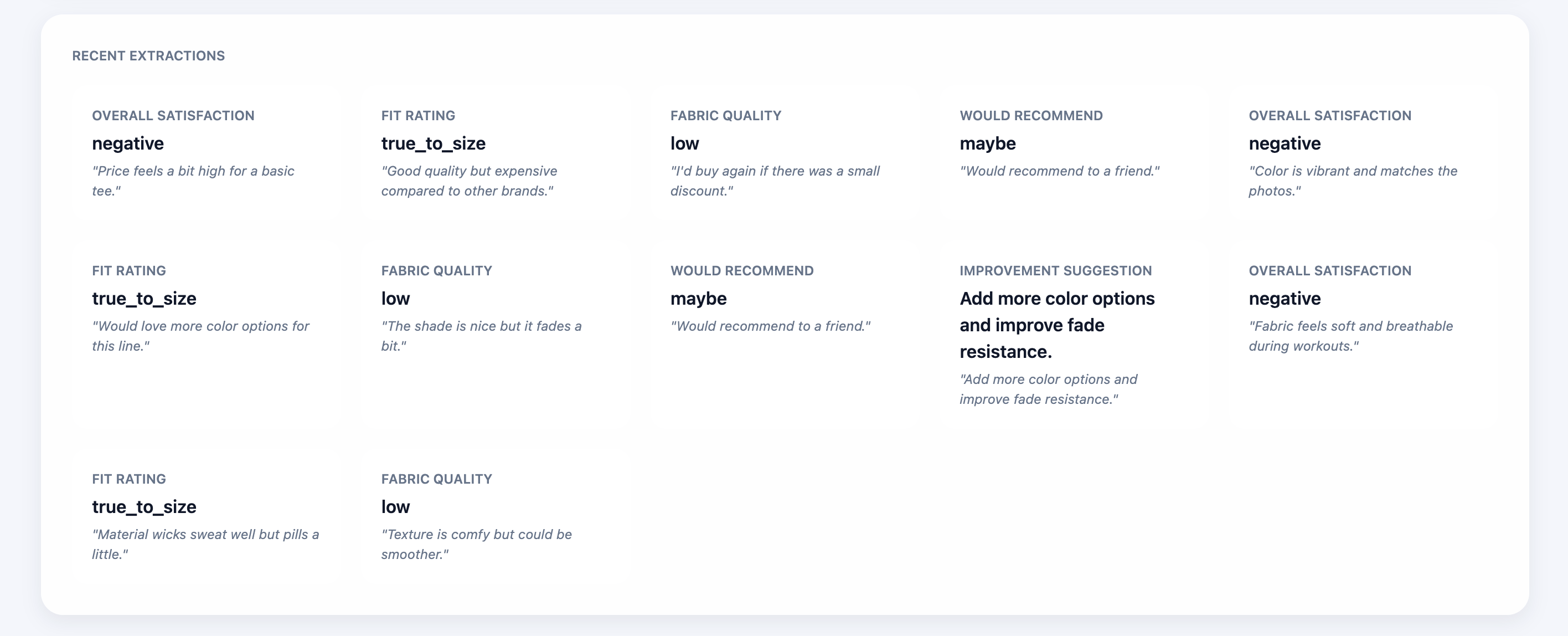This screenshot has width=1568, height=636.
Task: Click the Recent Extractions section heading
Action: click(x=148, y=55)
